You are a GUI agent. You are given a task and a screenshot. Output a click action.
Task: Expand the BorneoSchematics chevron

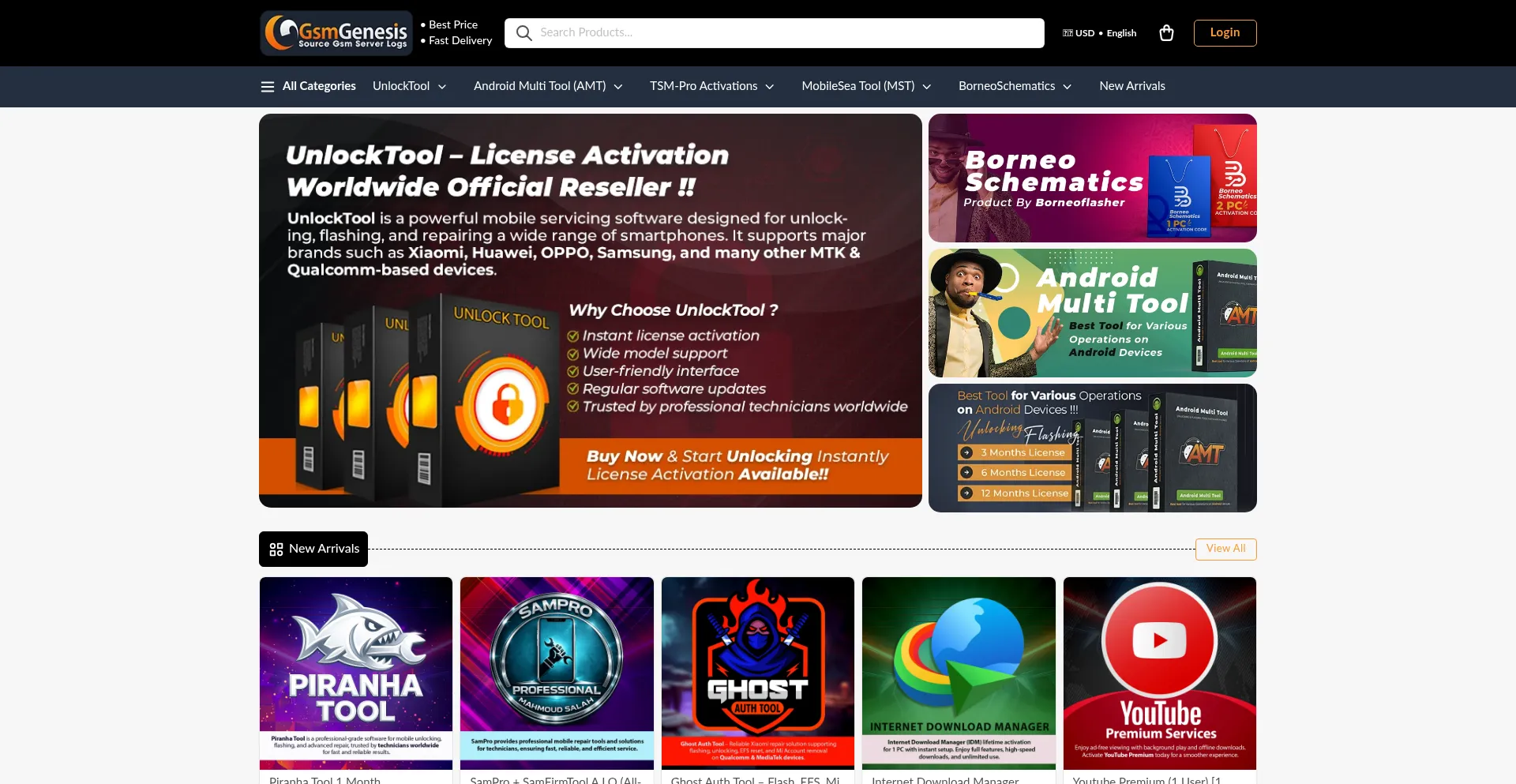coord(1068,87)
